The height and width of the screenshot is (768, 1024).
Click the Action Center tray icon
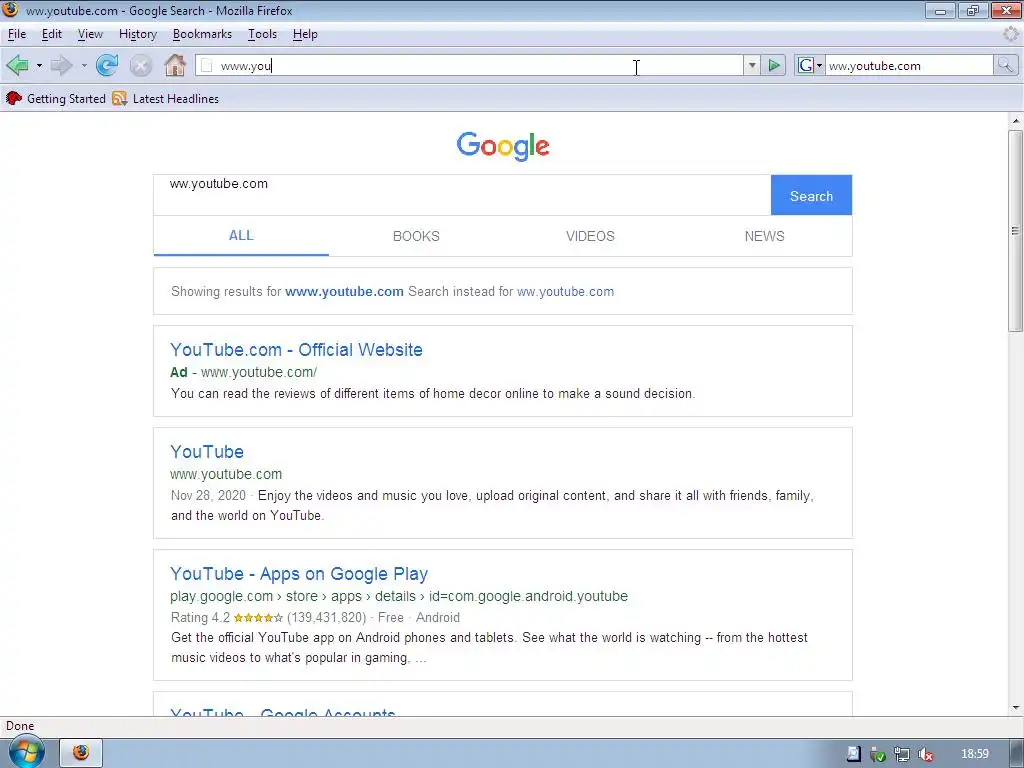coord(854,754)
